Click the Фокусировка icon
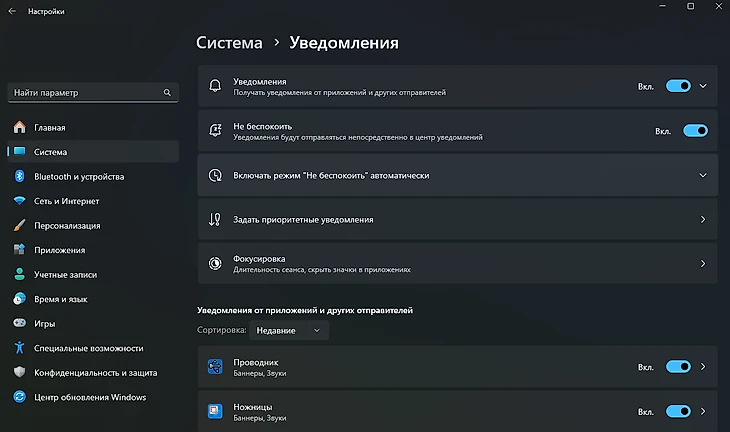 pos(215,263)
